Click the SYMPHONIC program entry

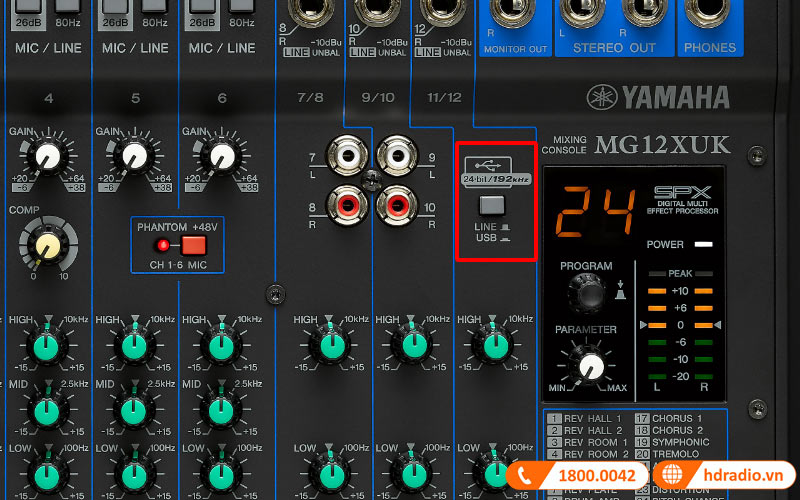[x=672, y=442]
